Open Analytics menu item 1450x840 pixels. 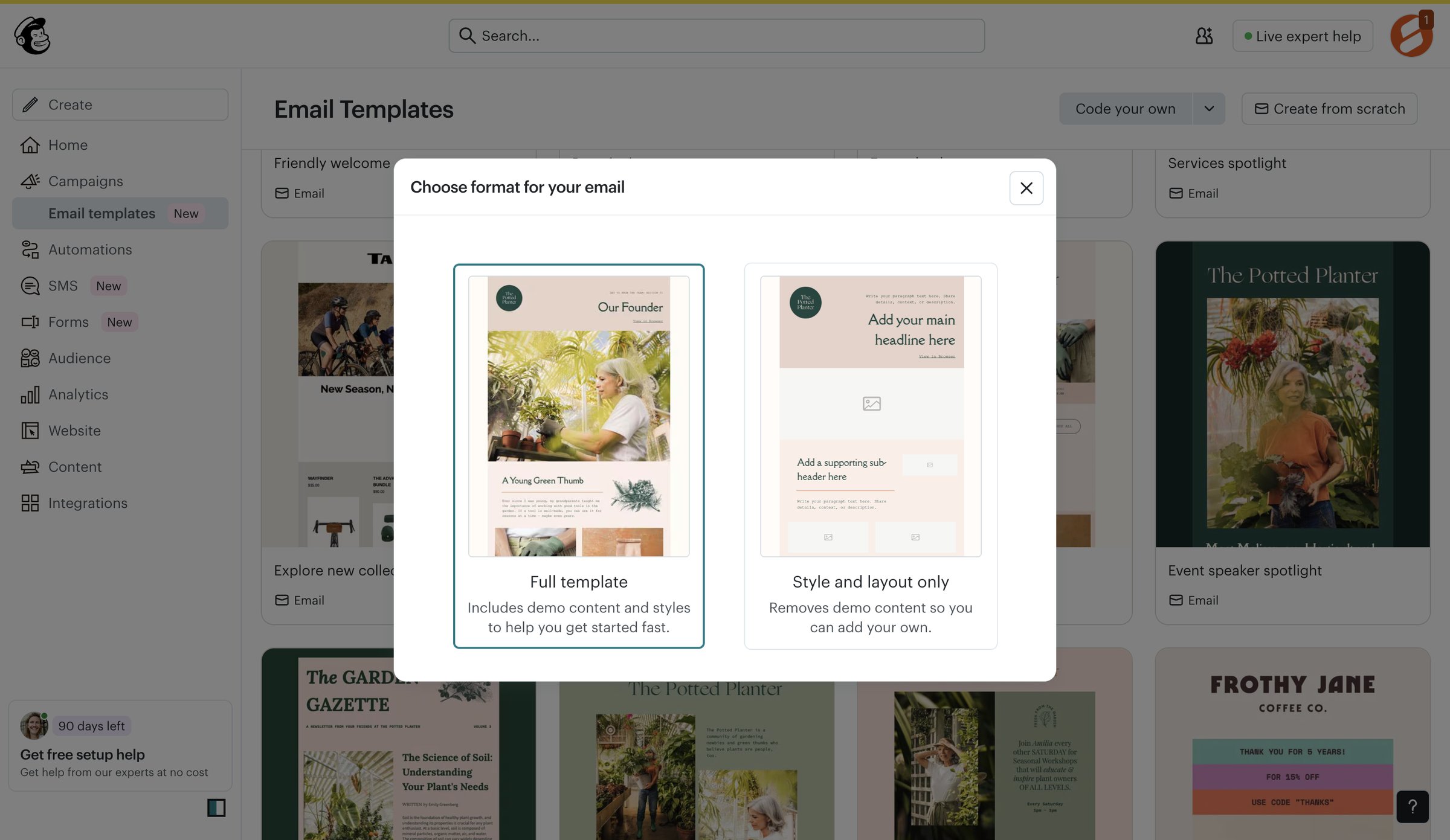(x=120, y=394)
